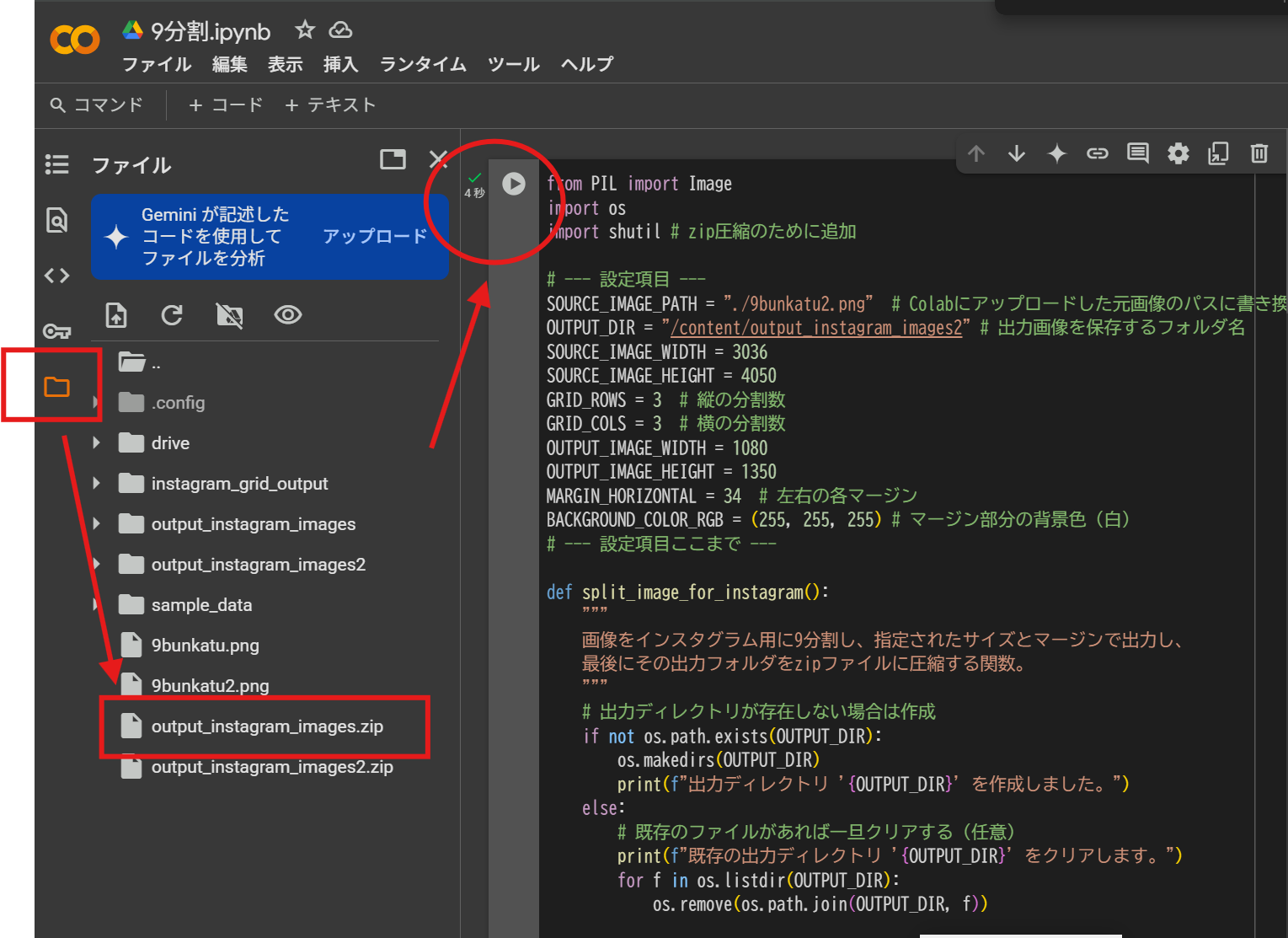
Task: Open the ファイル menu
Action: [x=157, y=64]
